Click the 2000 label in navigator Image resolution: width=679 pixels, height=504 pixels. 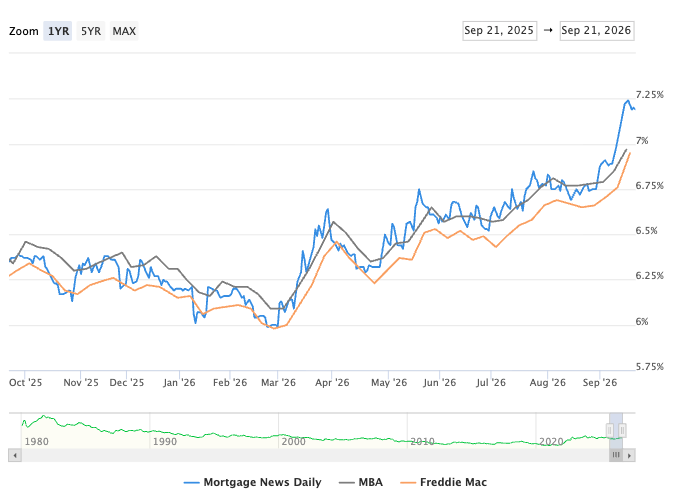point(294,442)
